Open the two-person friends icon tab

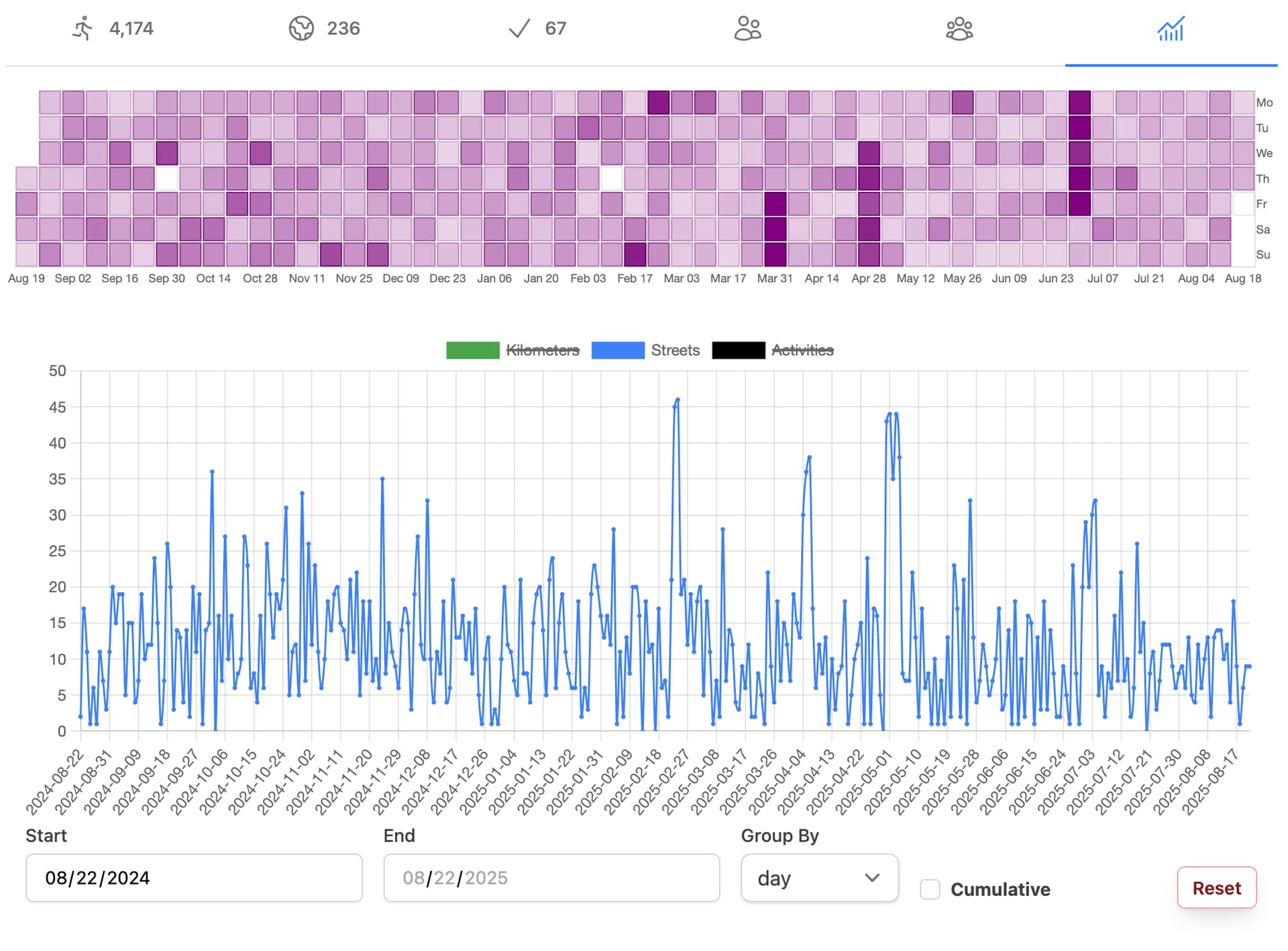click(x=747, y=29)
